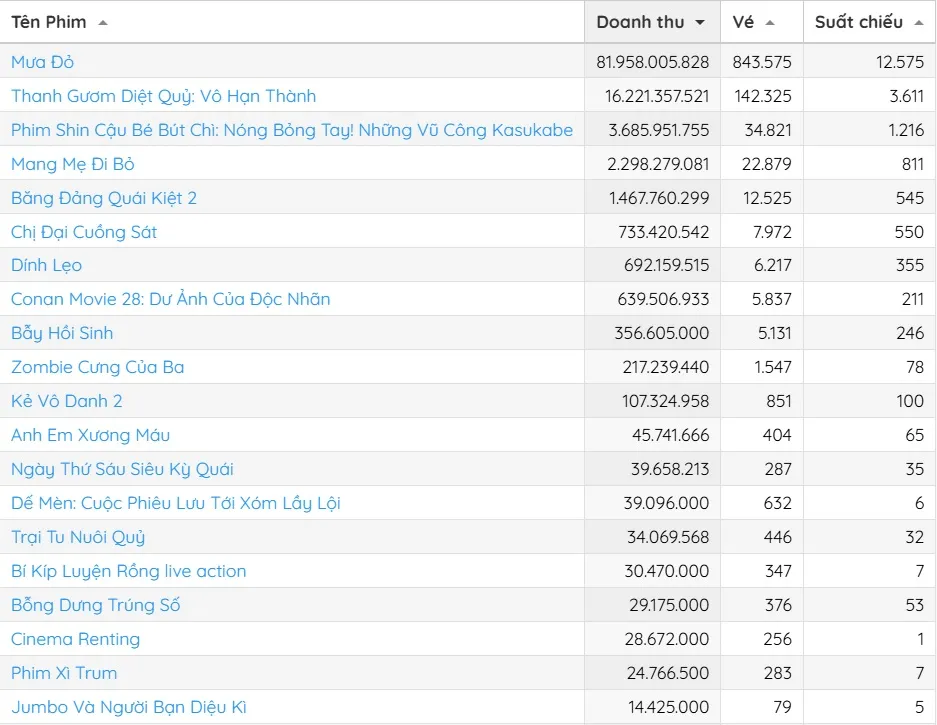Viewport: 937px width, 725px height.
Task: Click the Mang Mẹ Đi Bỏ link
Action: coord(73,164)
